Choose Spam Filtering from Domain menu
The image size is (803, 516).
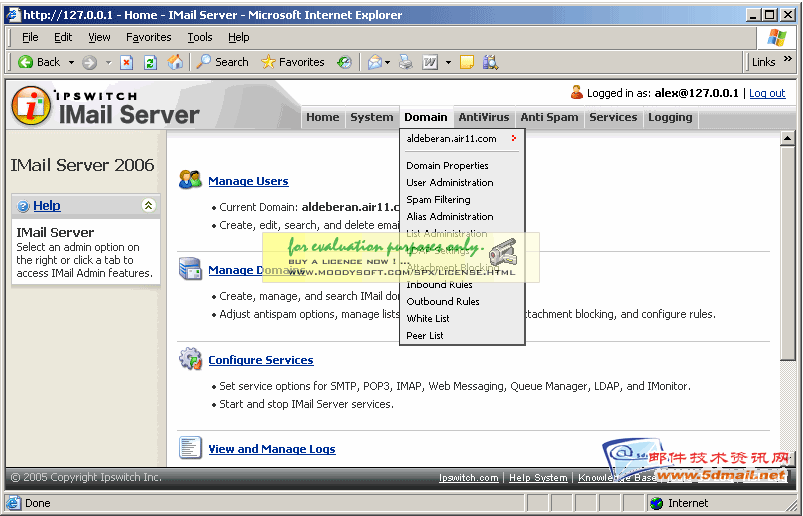tap(438, 200)
